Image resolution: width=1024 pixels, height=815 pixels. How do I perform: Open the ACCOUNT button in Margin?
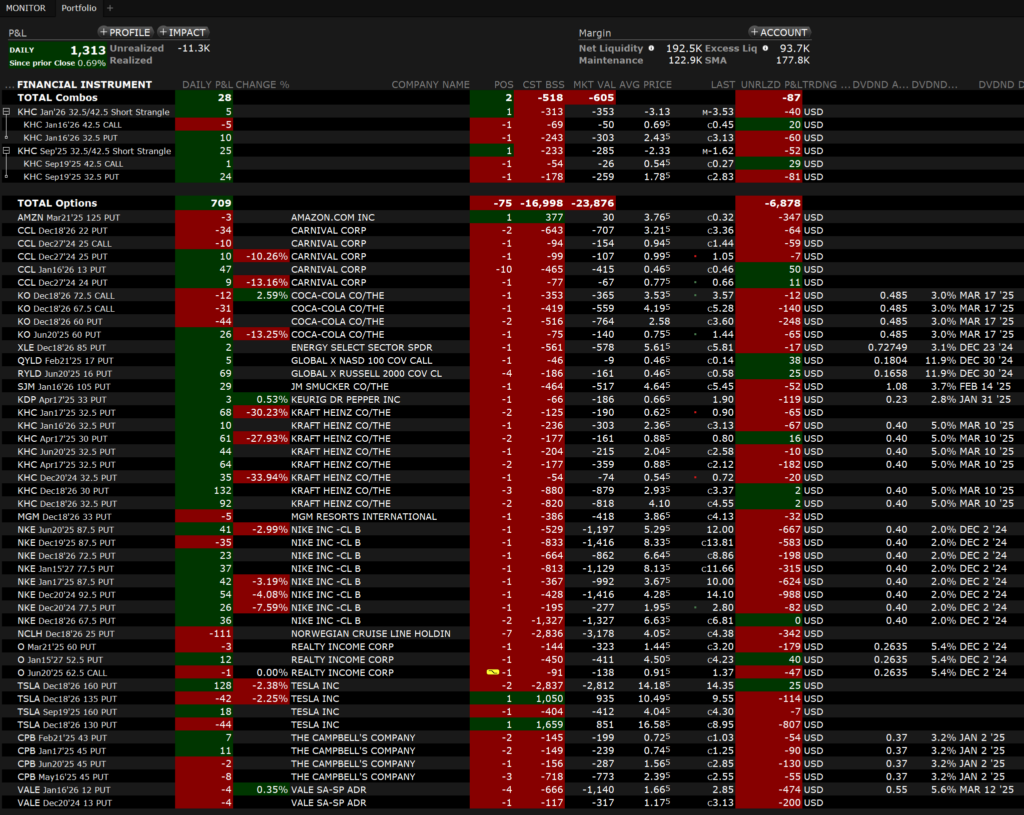pos(779,32)
